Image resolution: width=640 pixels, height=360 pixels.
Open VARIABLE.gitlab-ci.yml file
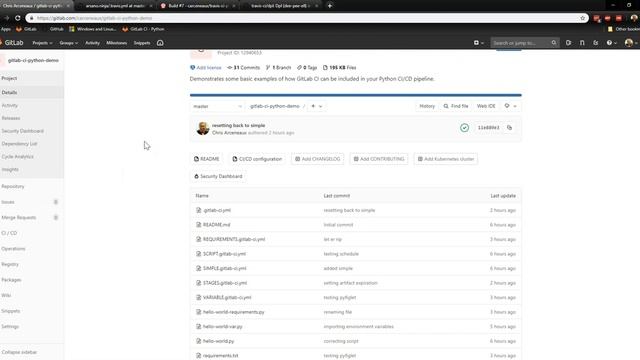coord(227,298)
